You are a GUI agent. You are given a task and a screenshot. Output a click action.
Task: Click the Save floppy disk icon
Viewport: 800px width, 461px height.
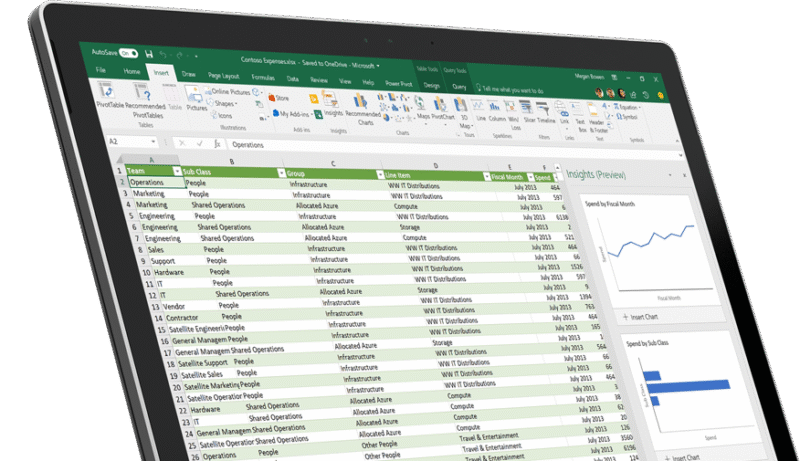click(149, 54)
